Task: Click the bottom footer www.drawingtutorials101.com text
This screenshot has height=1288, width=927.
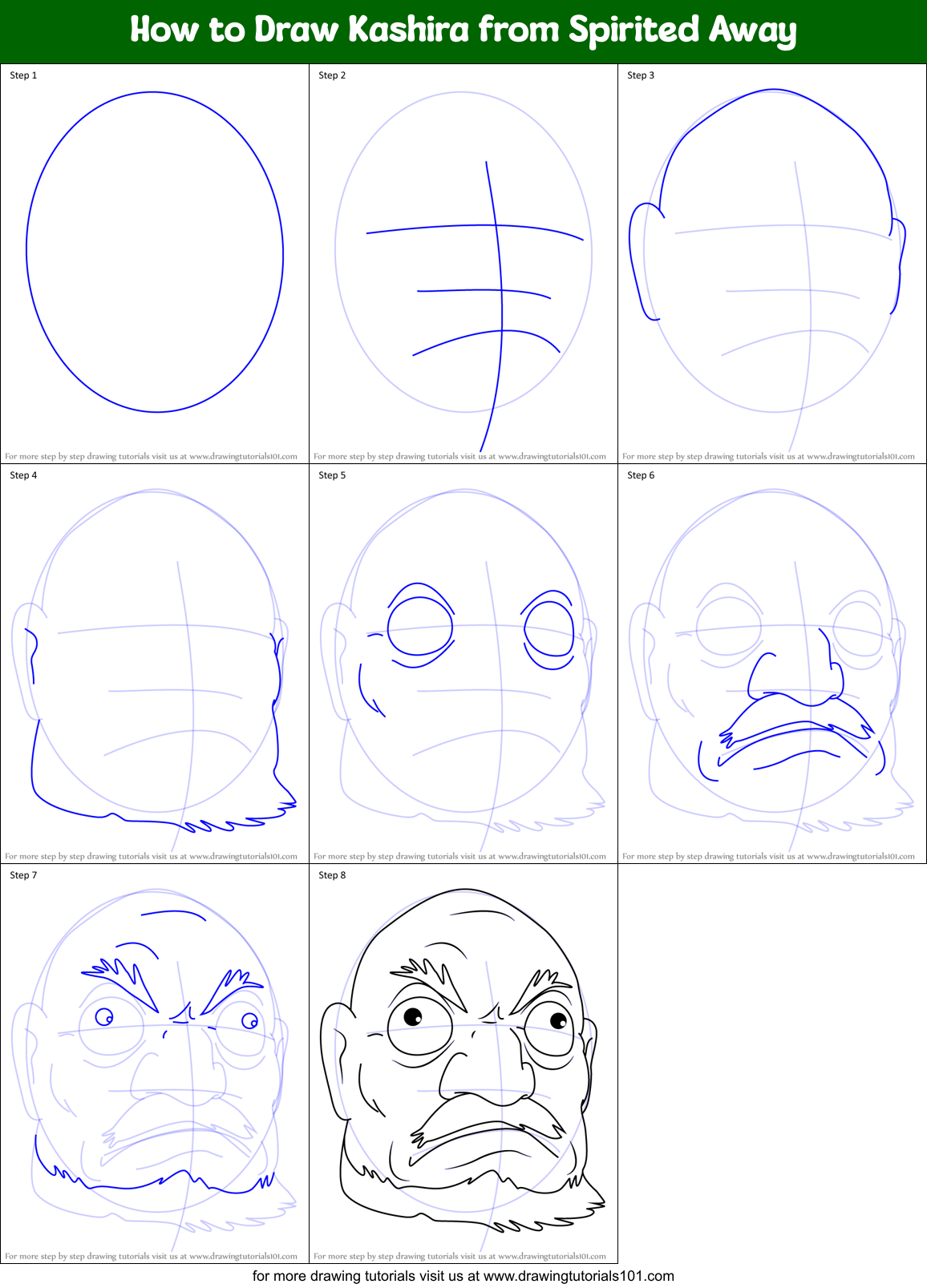Action: (579, 1276)
